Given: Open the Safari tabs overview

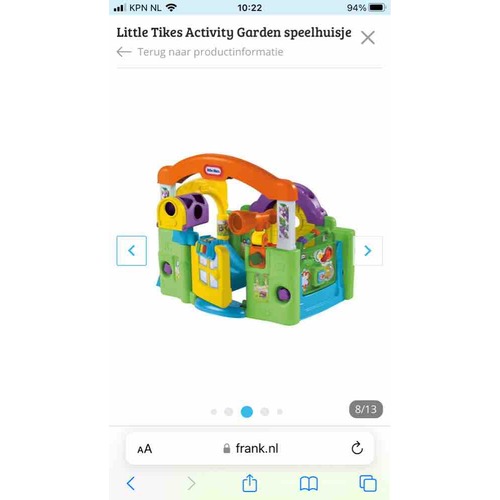Looking at the screenshot, I should (368, 483).
